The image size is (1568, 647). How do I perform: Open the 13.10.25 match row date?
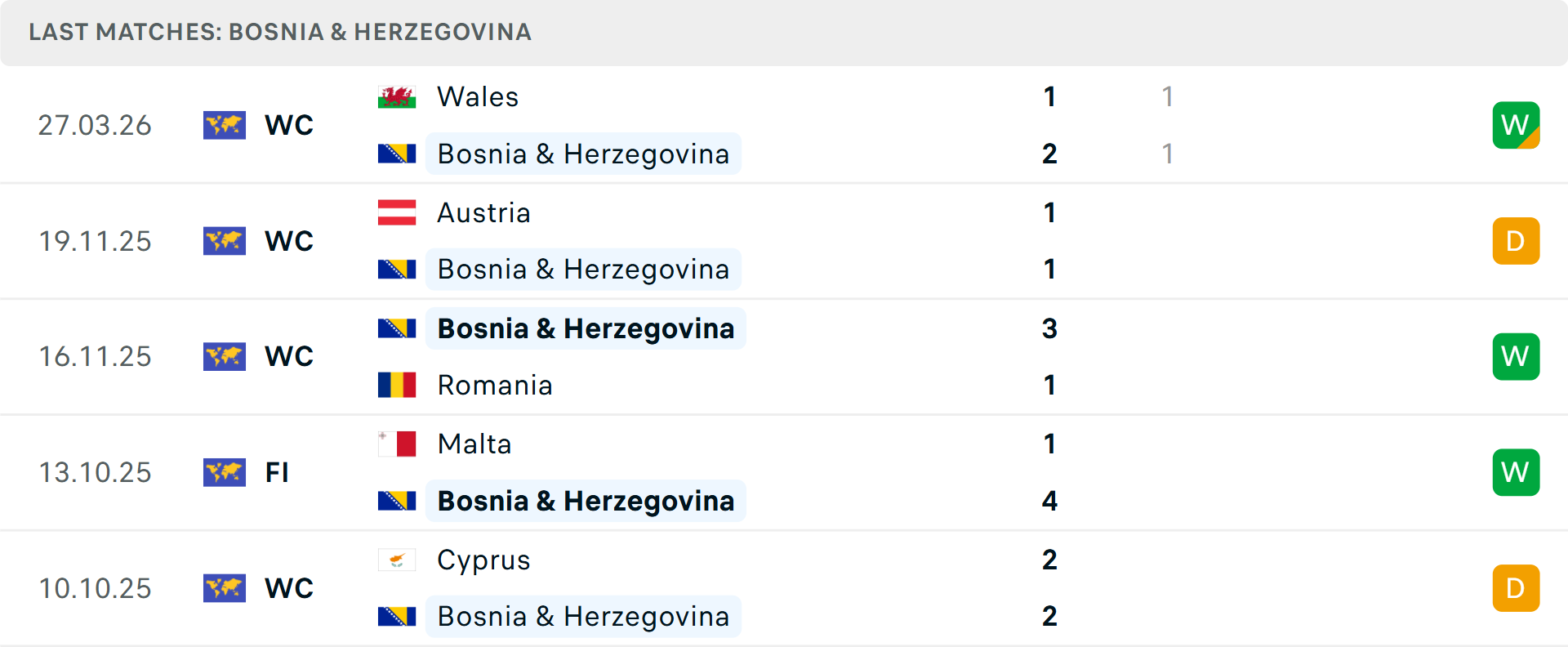click(96, 472)
